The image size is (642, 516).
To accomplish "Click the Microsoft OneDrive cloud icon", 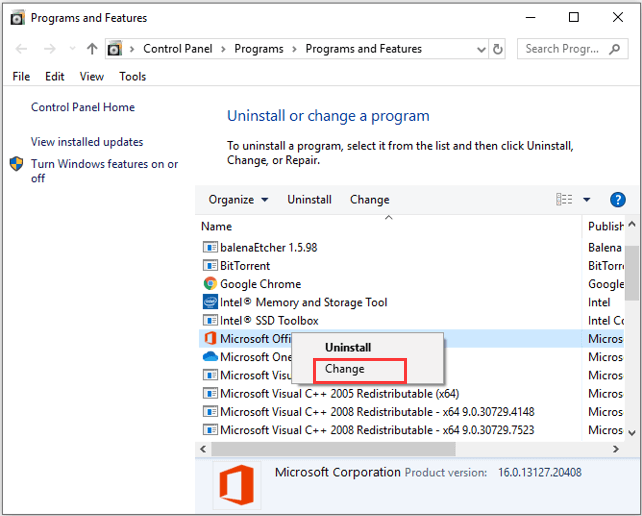I will point(210,357).
